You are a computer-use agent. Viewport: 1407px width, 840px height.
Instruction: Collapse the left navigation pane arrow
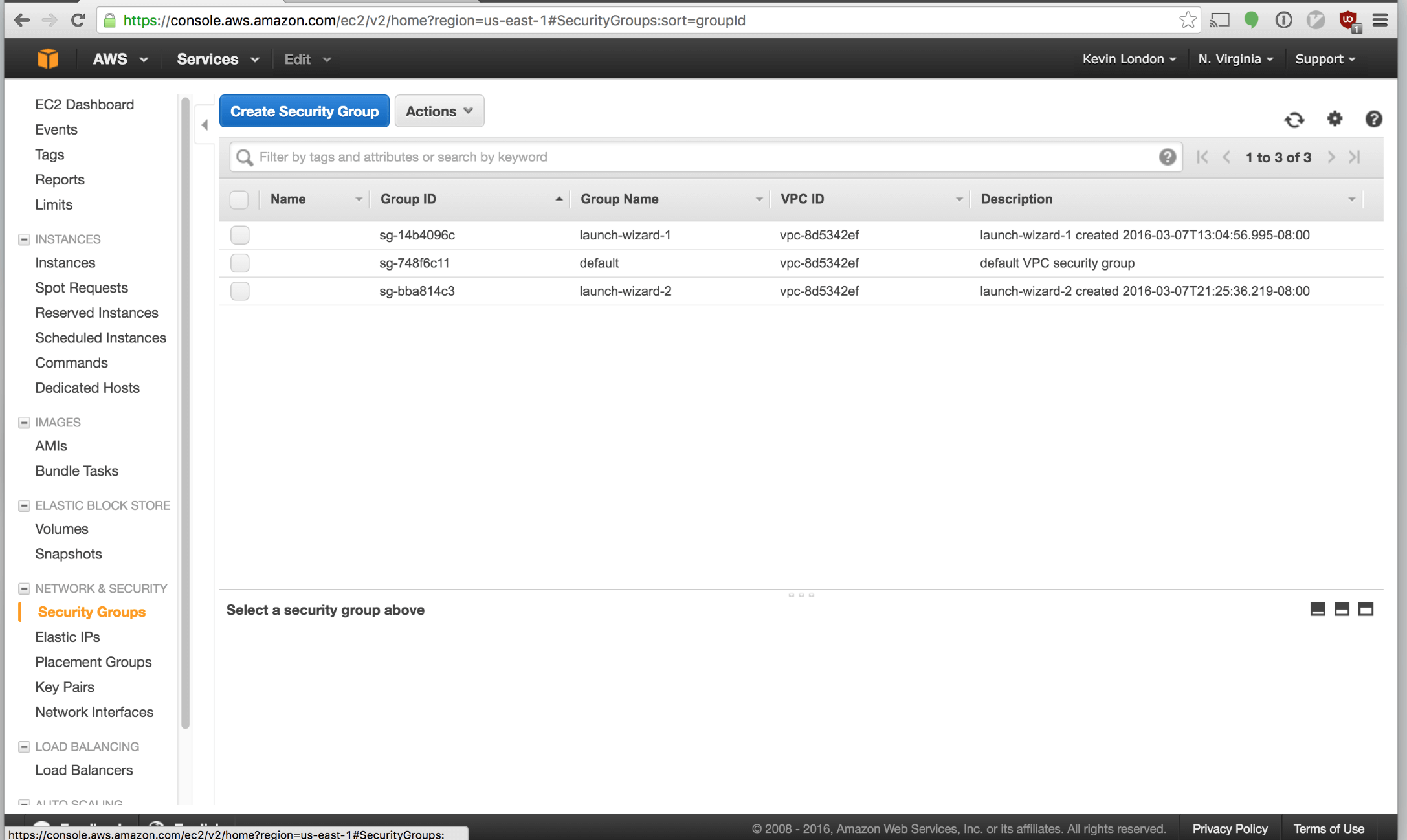[205, 125]
